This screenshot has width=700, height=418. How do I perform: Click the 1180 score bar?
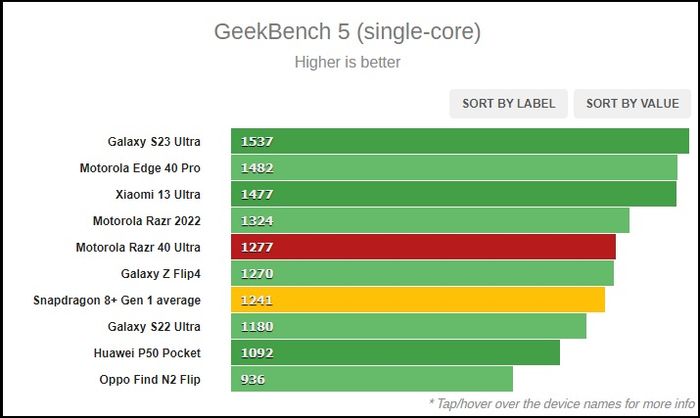pyautogui.click(x=408, y=326)
